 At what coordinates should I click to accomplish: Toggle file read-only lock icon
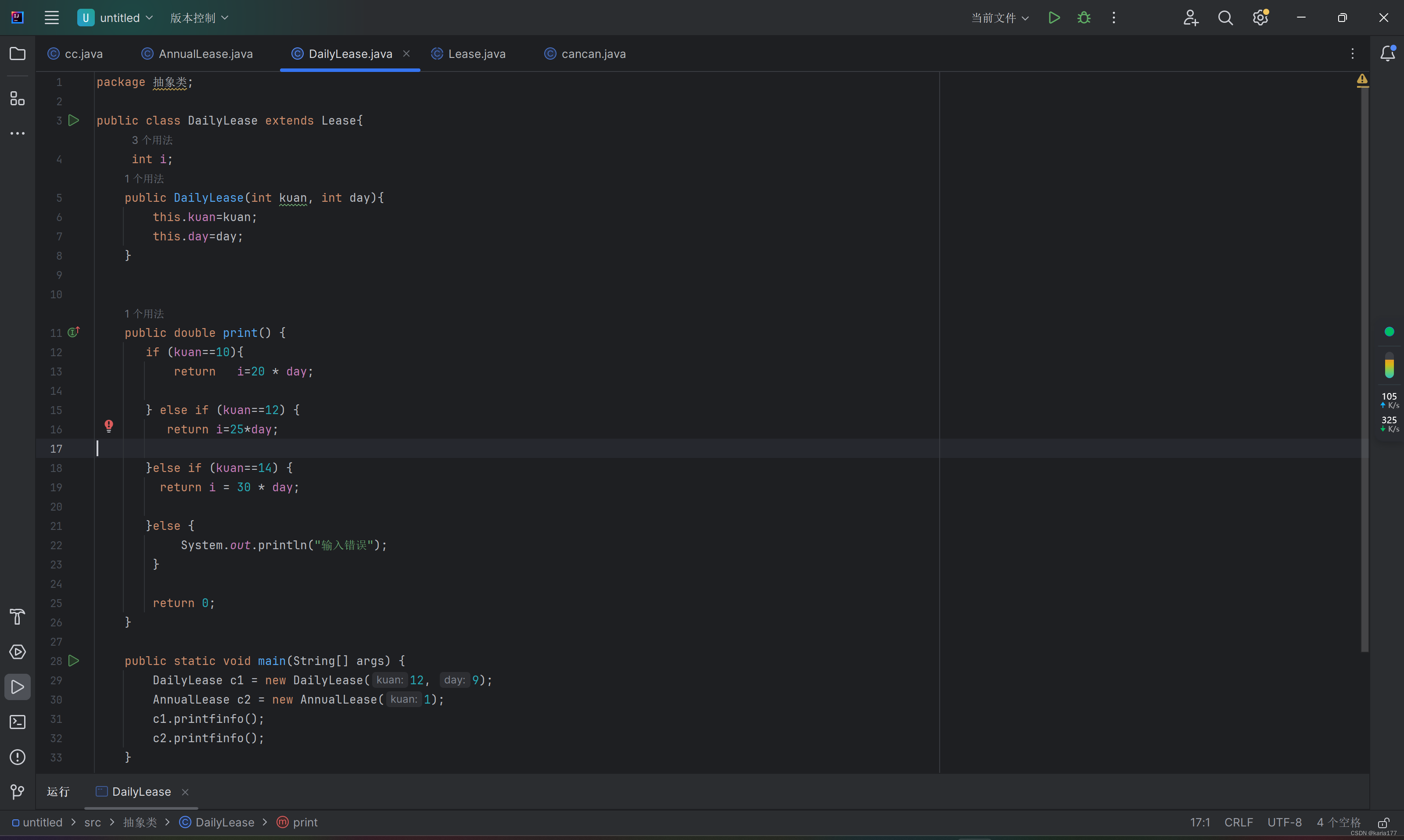pyautogui.click(x=1384, y=822)
